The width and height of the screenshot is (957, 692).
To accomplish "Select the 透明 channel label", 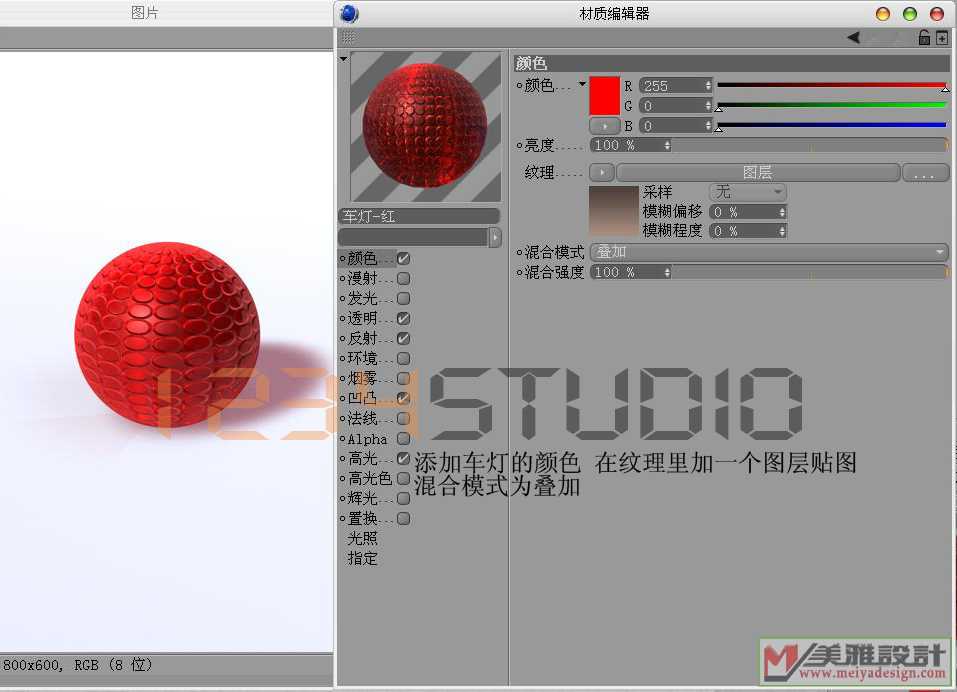I will [363, 319].
